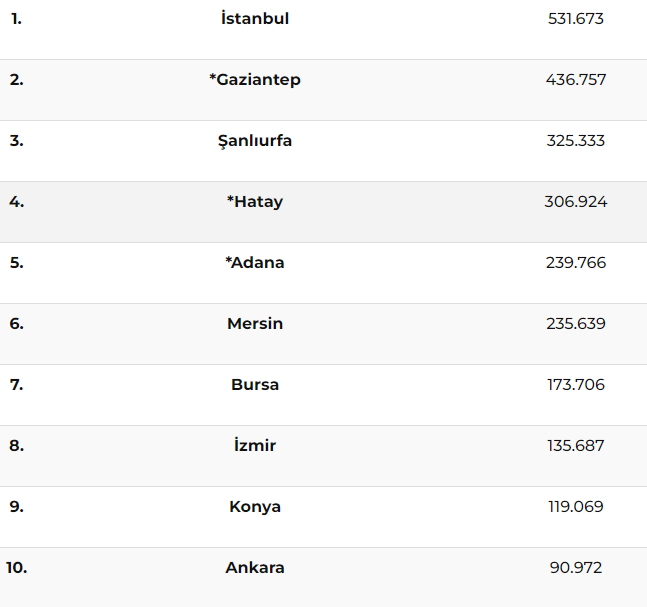
Task: Select the value 531.673 for İstanbul
Action: point(576,19)
